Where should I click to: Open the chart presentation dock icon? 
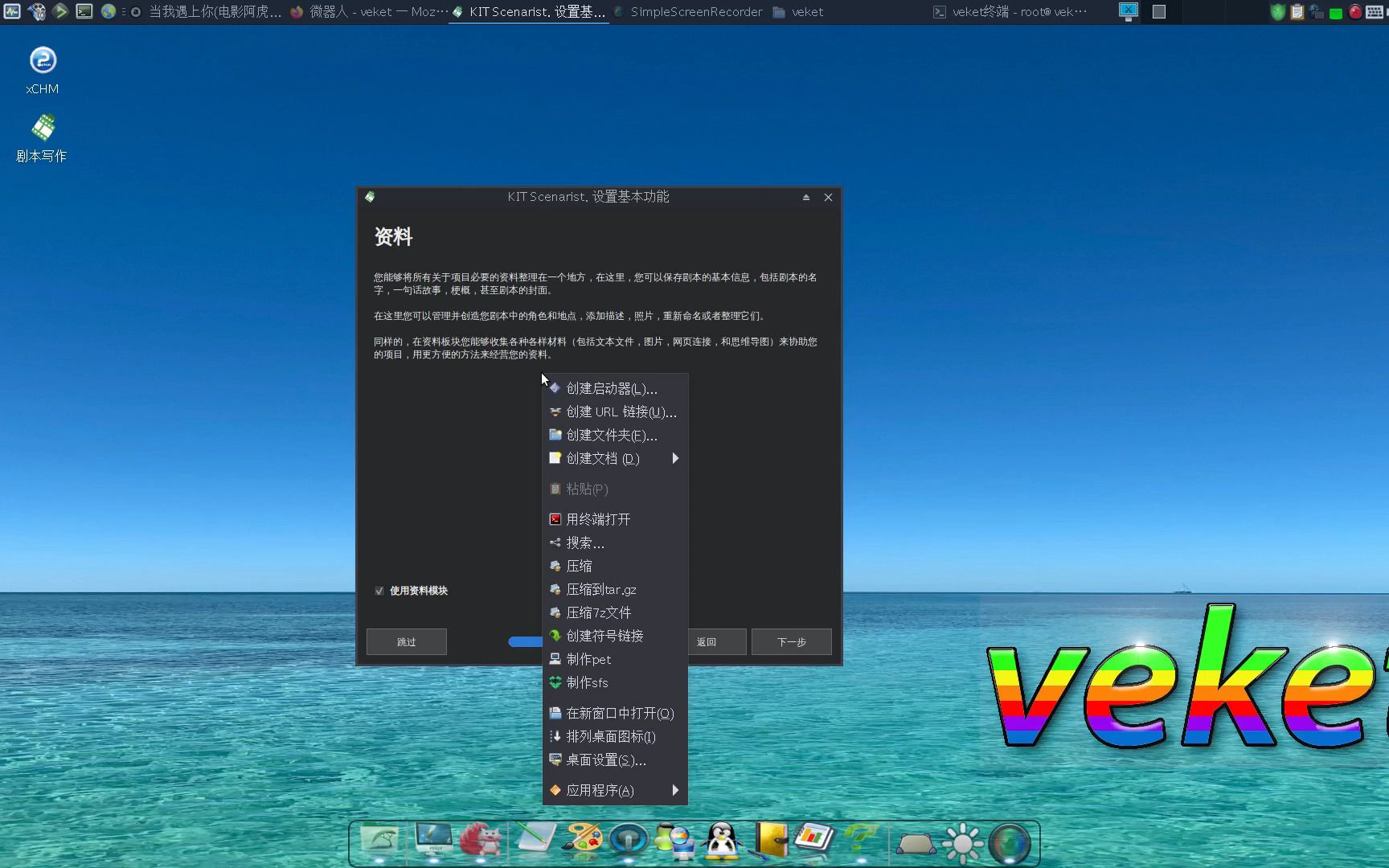click(x=815, y=838)
